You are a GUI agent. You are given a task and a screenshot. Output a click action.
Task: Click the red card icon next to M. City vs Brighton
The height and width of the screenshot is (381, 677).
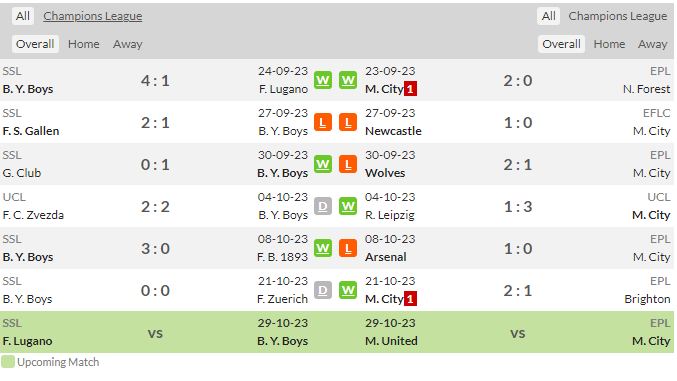[410, 299]
